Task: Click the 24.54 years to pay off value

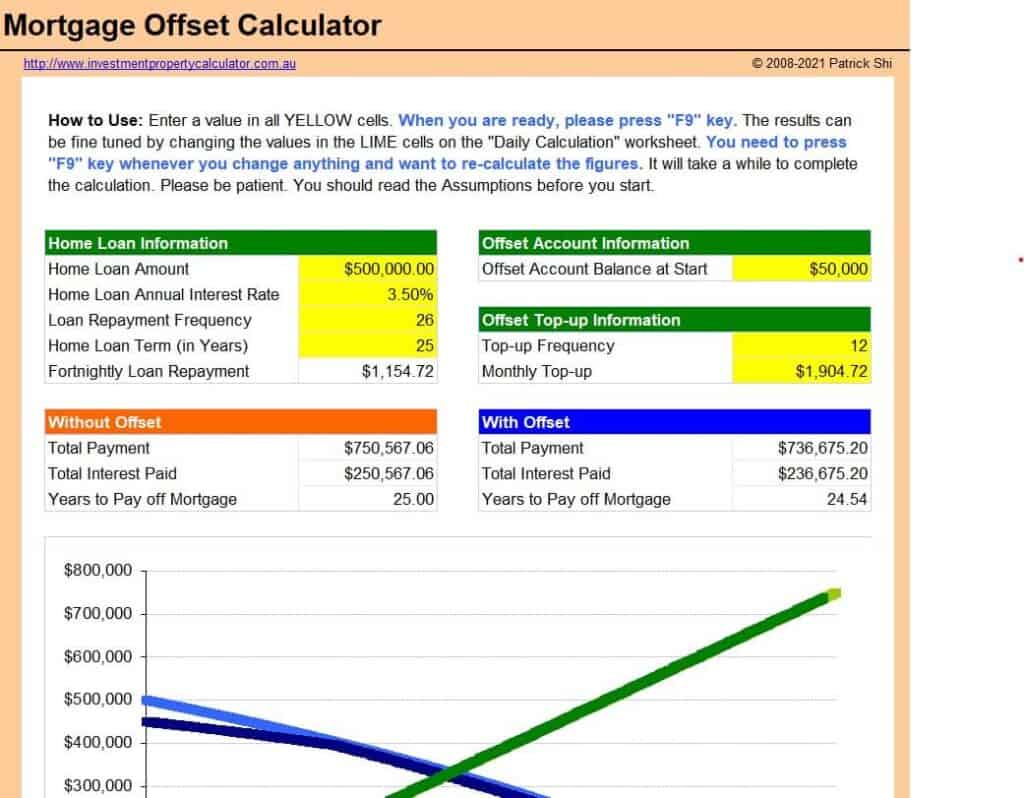Action: coord(801,499)
